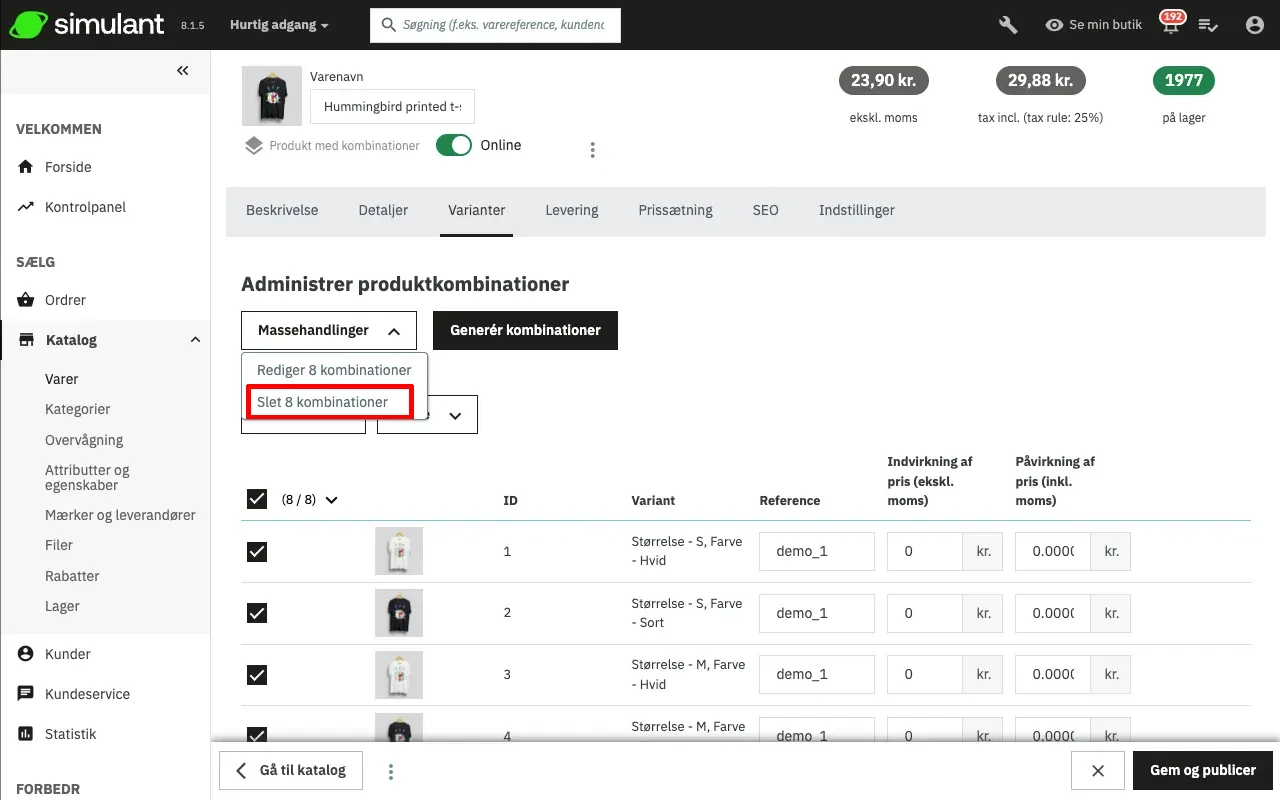1280x800 pixels.
Task: Switch to the Prissætning tab
Action: pos(675,210)
